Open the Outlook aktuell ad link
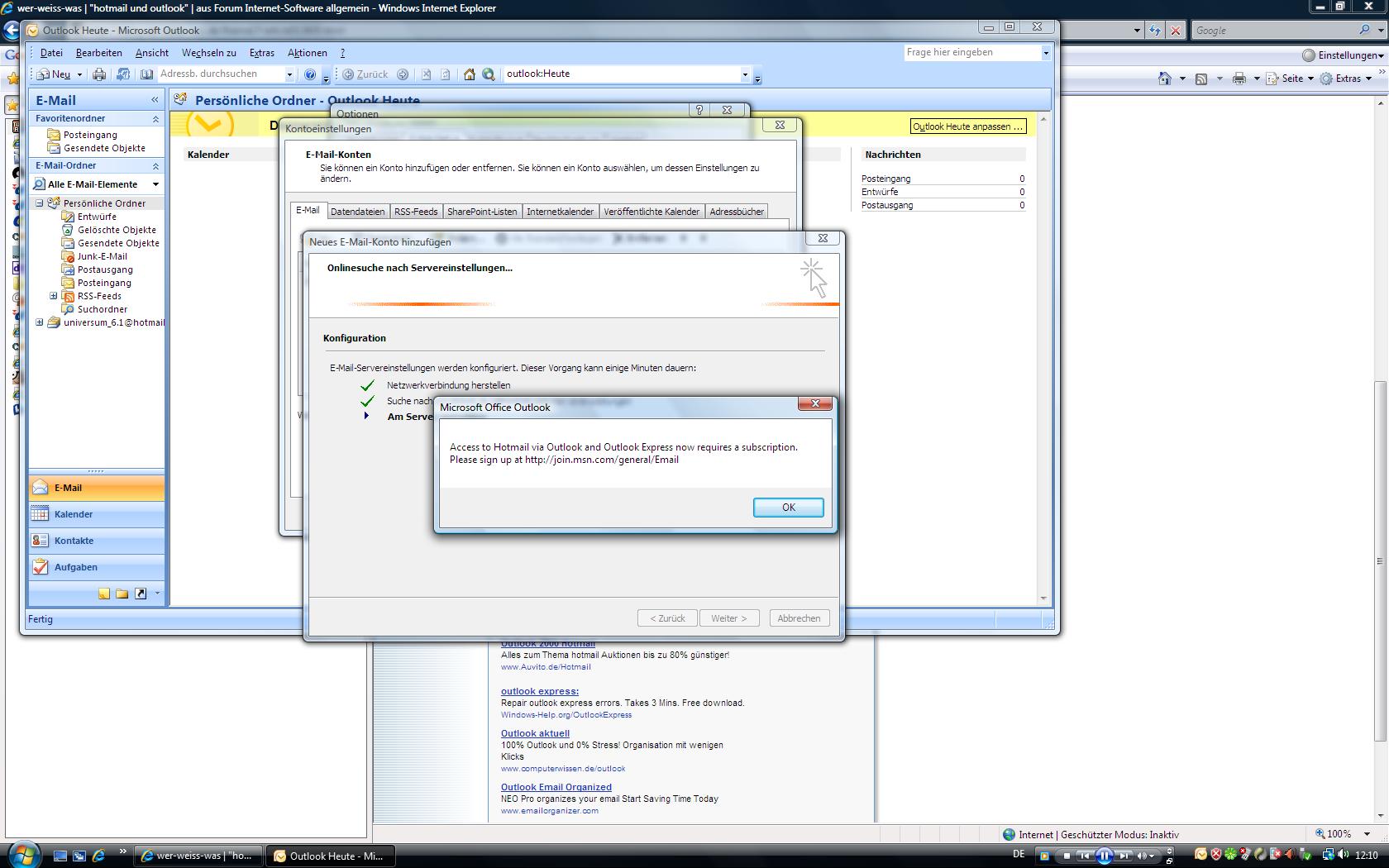Screen dimensions: 1389x868 (535, 733)
